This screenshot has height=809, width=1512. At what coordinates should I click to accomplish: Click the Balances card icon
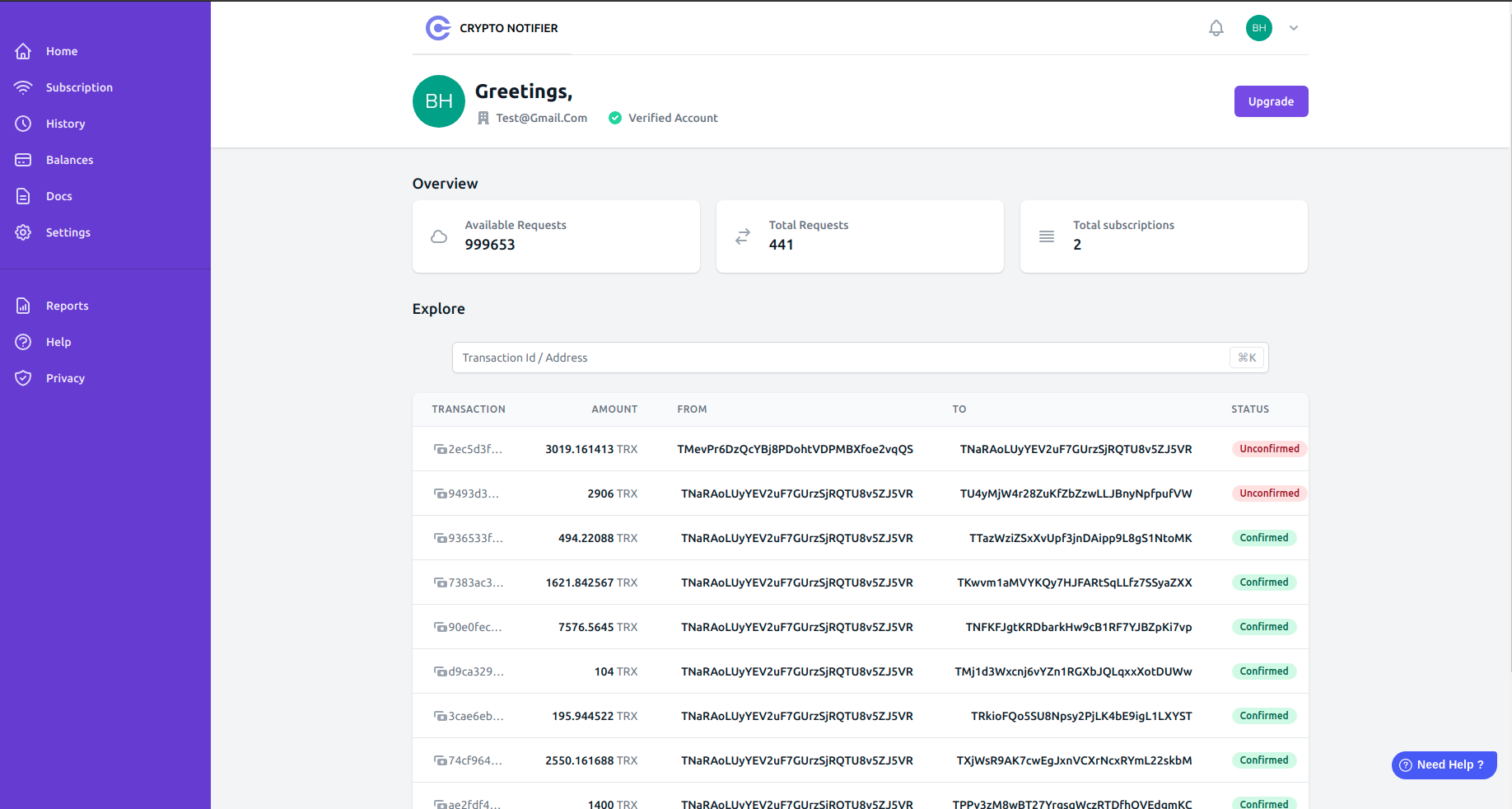pyautogui.click(x=23, y=160)
